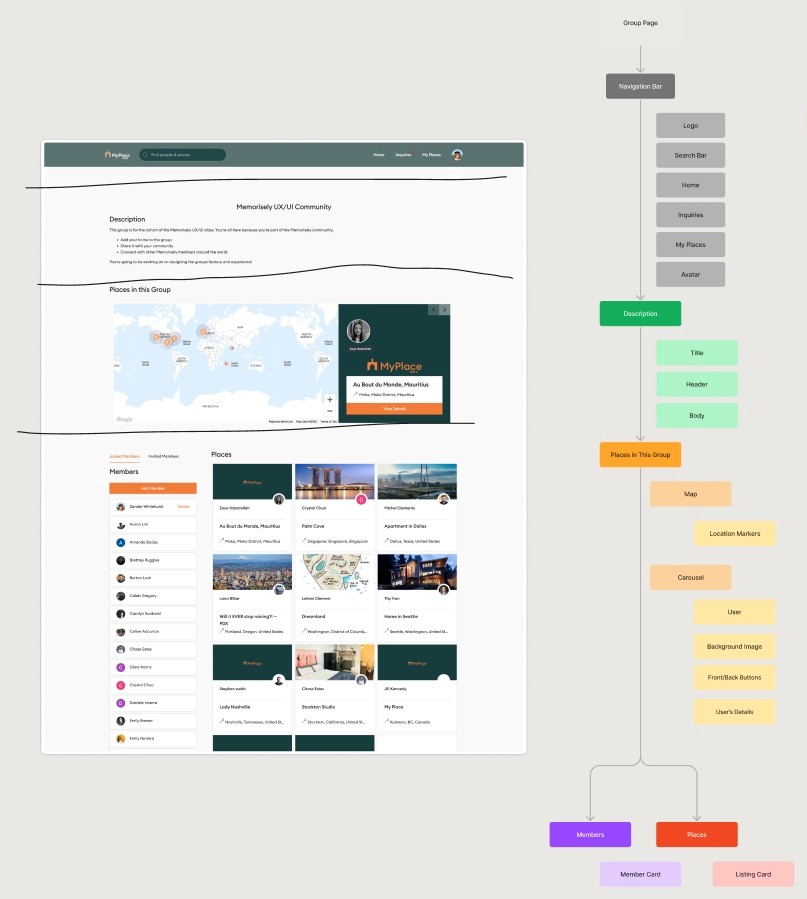Click the owner avatar on Apartment in Dallas card
This screenshot has height=899, width=807.
tap(444, 499)
